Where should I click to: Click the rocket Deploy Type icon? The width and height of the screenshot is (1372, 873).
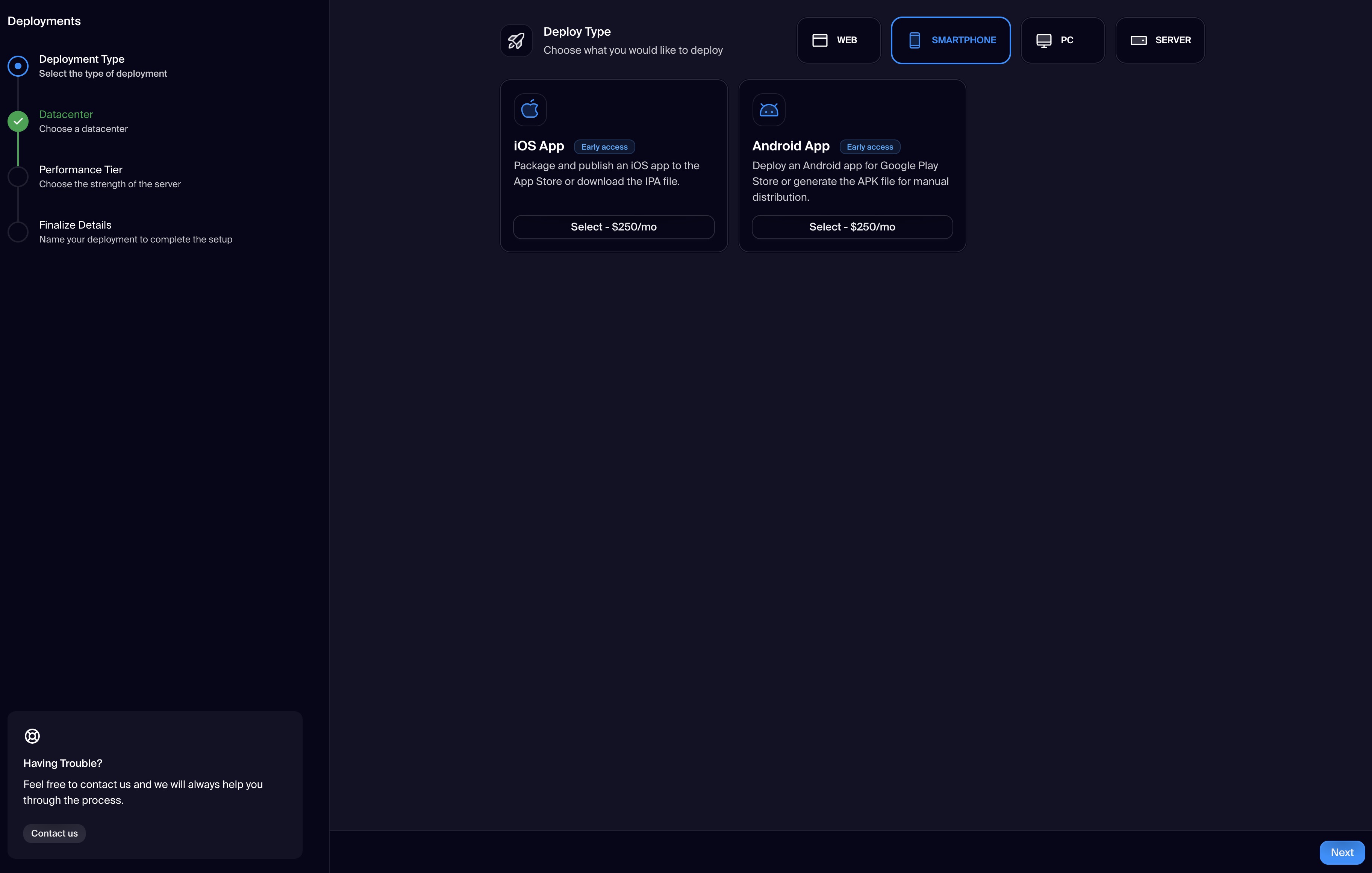click(x=516, y=41)
